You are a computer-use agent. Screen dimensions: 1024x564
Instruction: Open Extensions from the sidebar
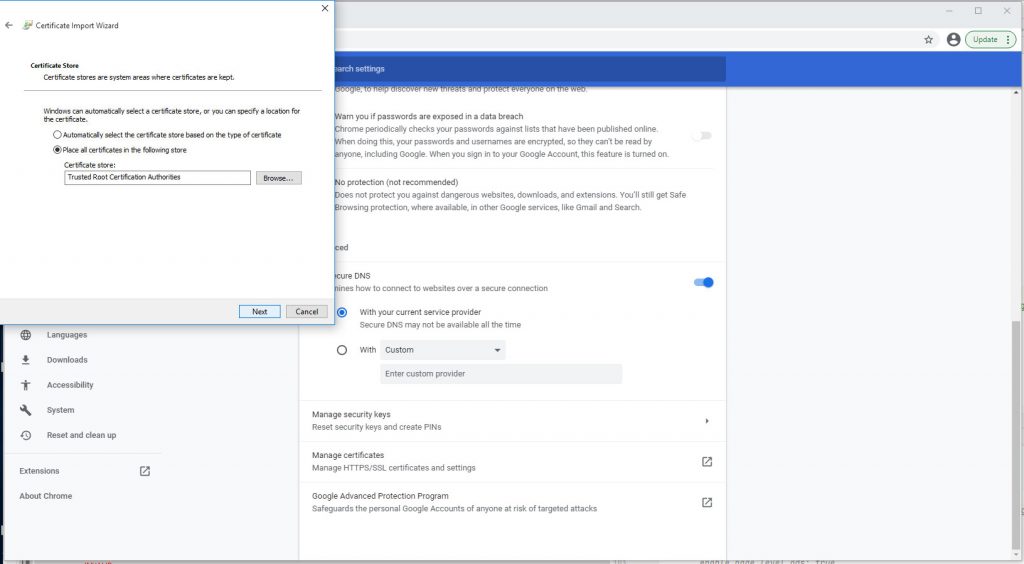(39, 471)
